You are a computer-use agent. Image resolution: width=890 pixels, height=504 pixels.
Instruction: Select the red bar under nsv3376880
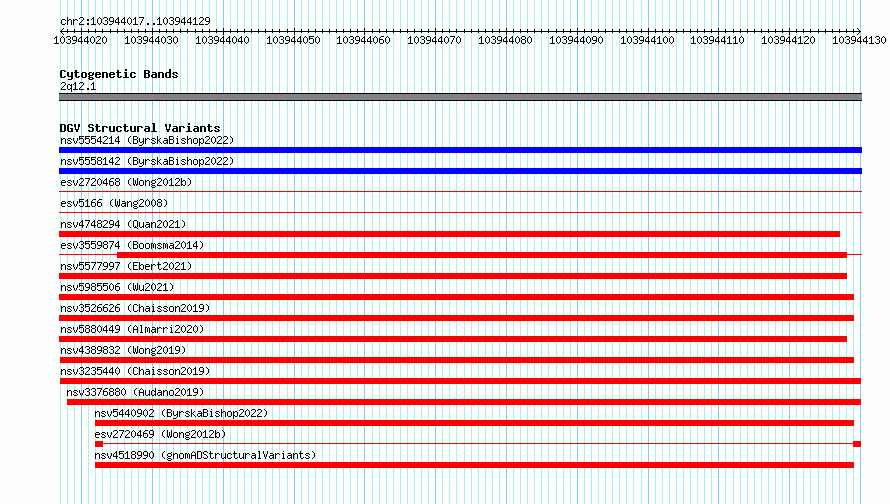(x=464, y=402)
